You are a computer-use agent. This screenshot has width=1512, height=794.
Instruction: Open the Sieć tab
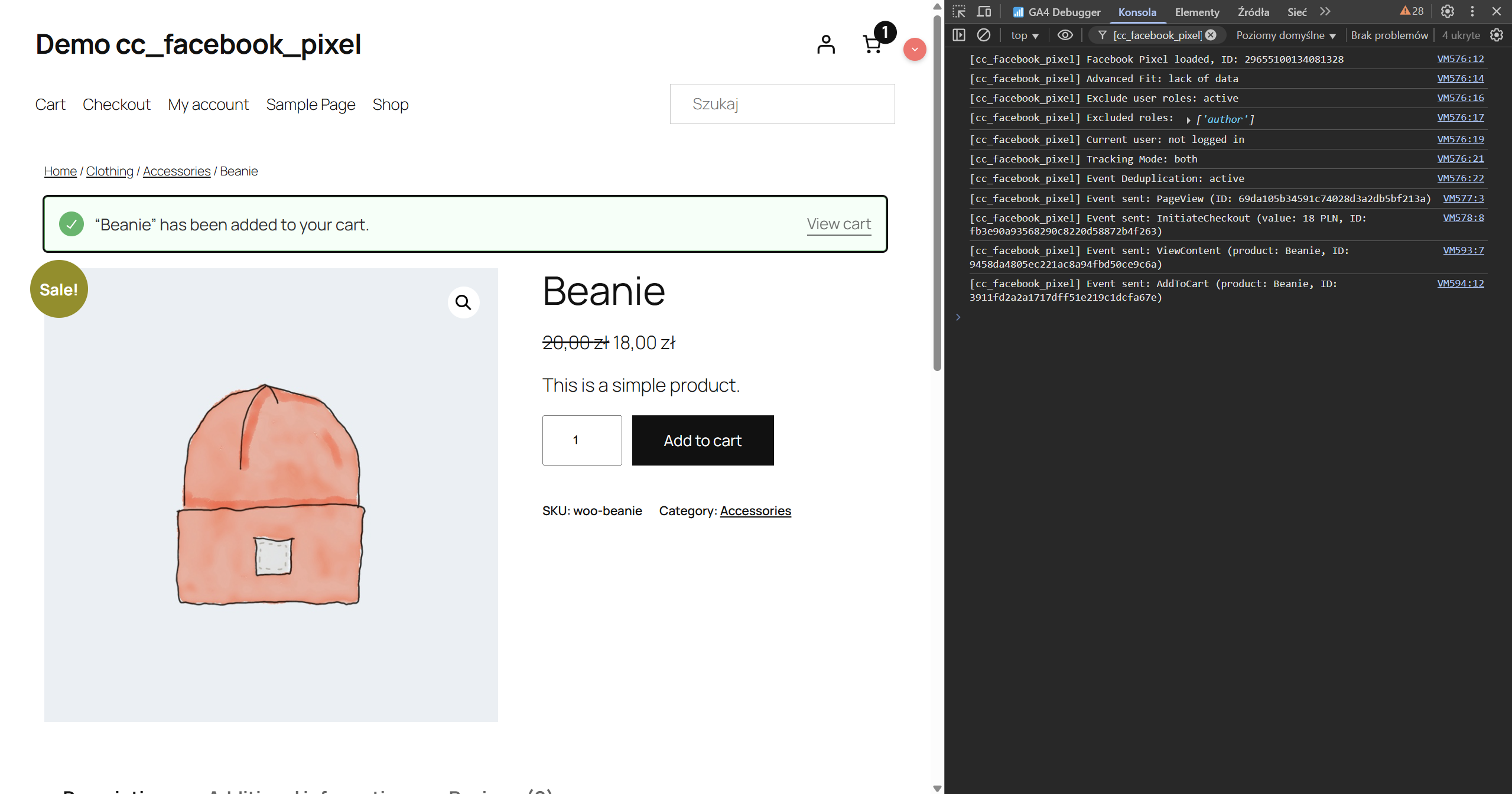click(x=1297, y=12)
